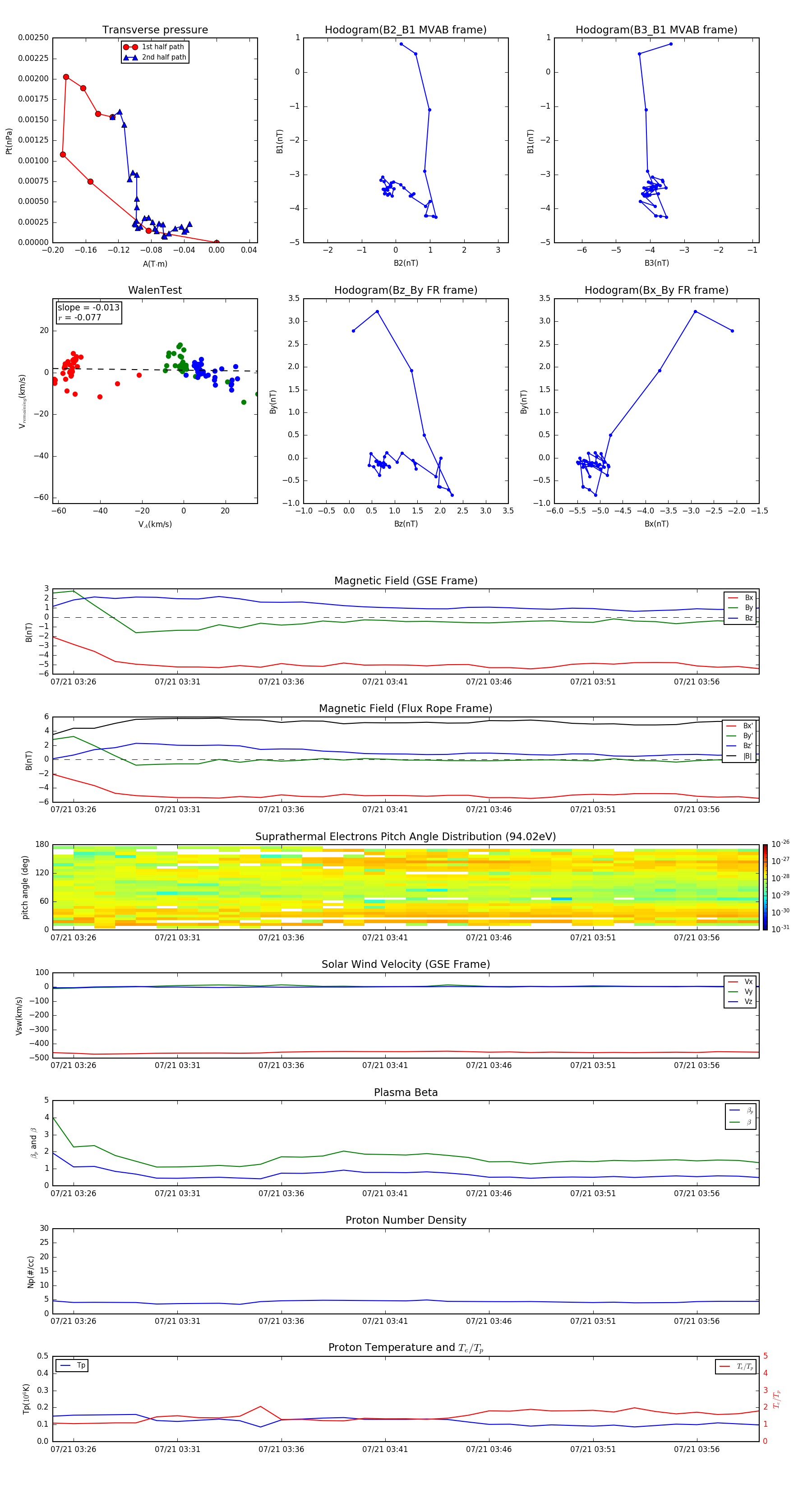The width and height of the screenshot is (812, 1489).
Task: Select Bz in the GSE magnetic field legend
Action: coord(740,618)
